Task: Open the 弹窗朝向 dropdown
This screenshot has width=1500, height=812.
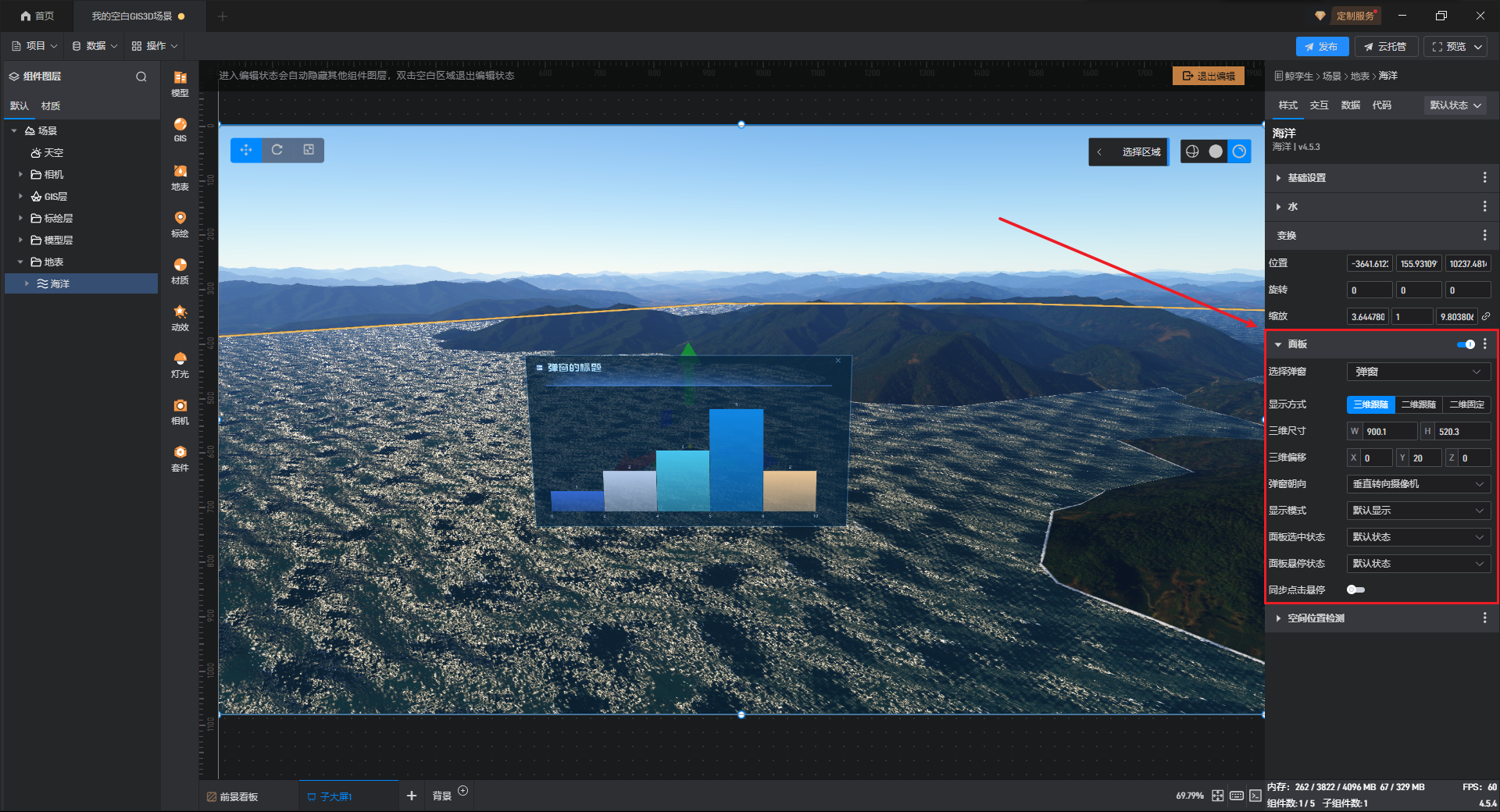Action: point(1419,484)
